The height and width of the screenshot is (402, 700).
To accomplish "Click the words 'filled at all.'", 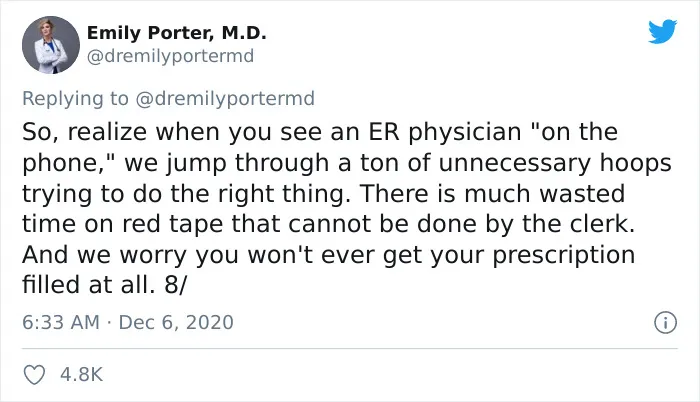I will [x=88, y=285].
